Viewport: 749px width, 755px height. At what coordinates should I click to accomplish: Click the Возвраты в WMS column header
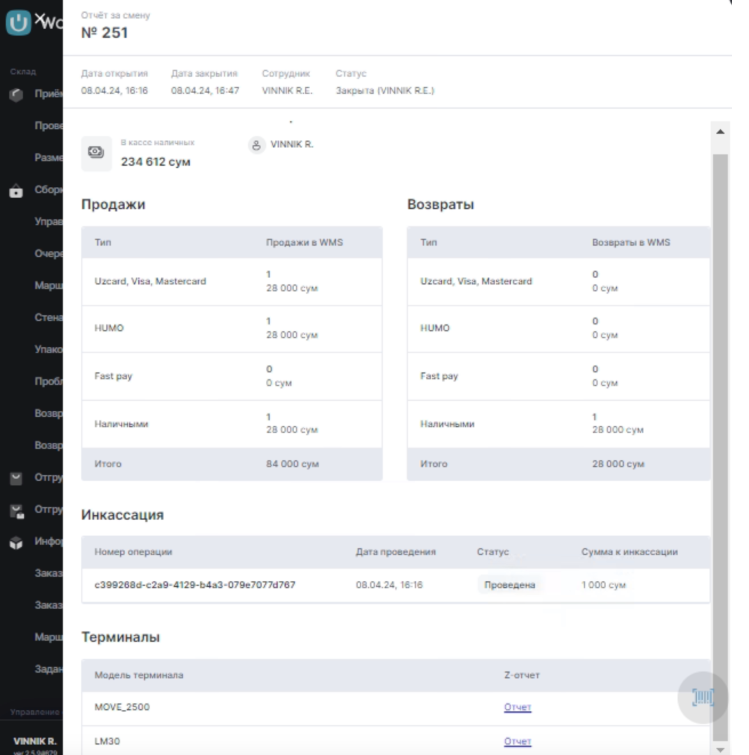631,242
